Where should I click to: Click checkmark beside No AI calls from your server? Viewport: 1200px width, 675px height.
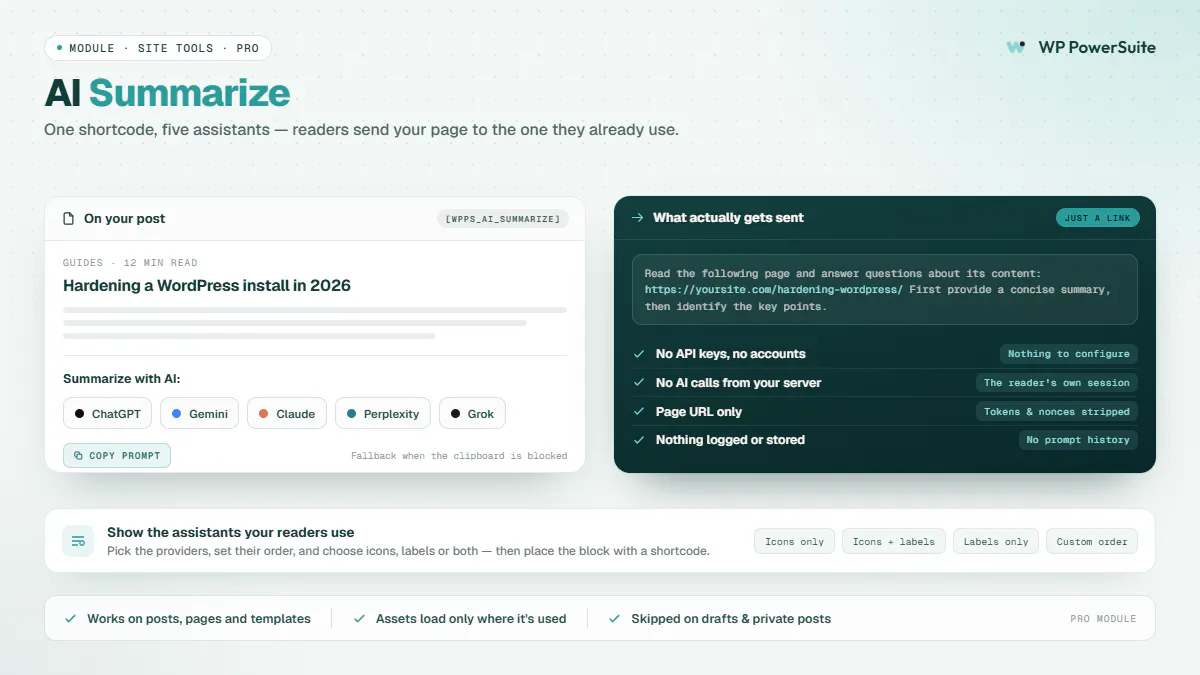tap(638, 382)
